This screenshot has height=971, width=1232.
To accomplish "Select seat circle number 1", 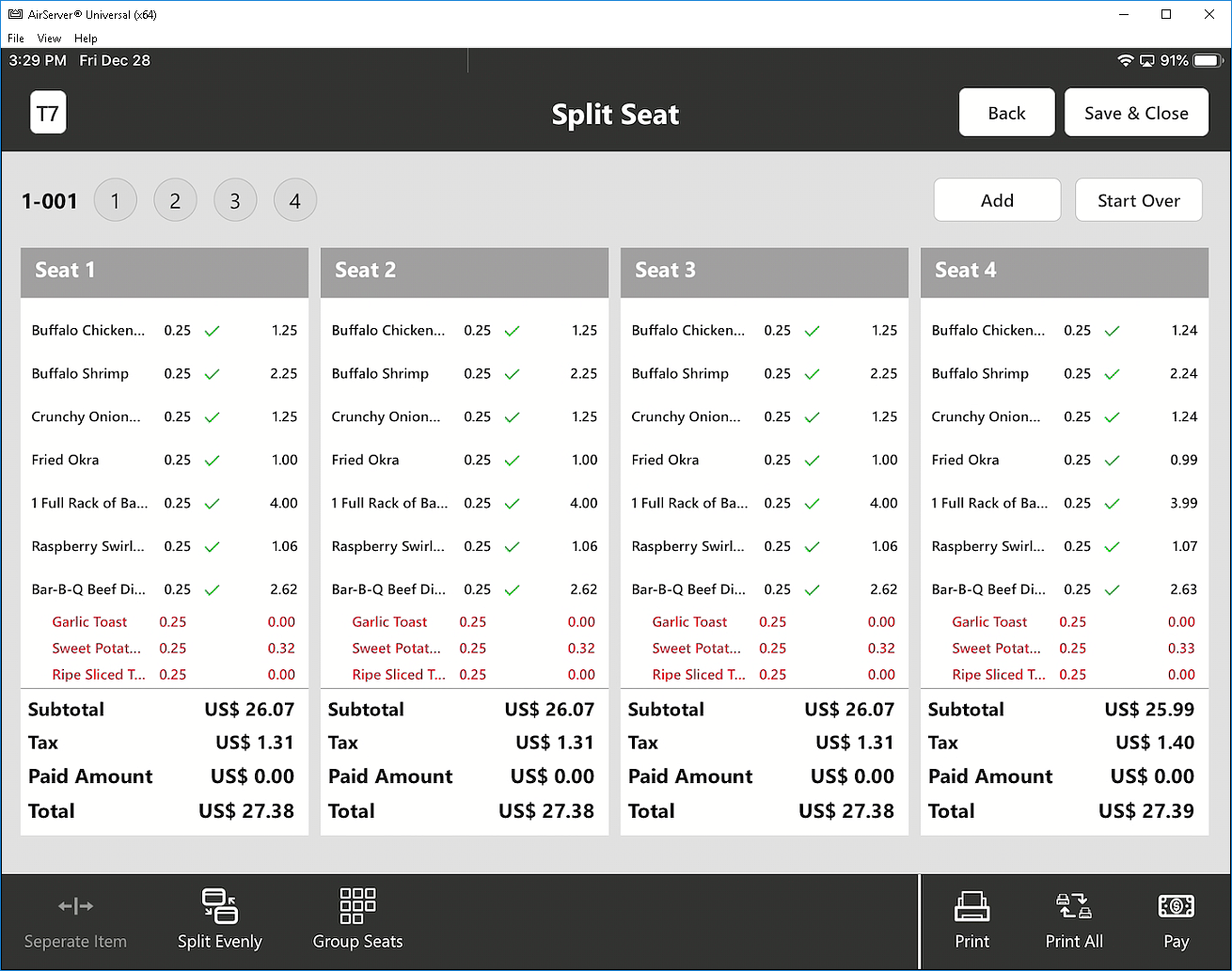I will coord(116,201).
